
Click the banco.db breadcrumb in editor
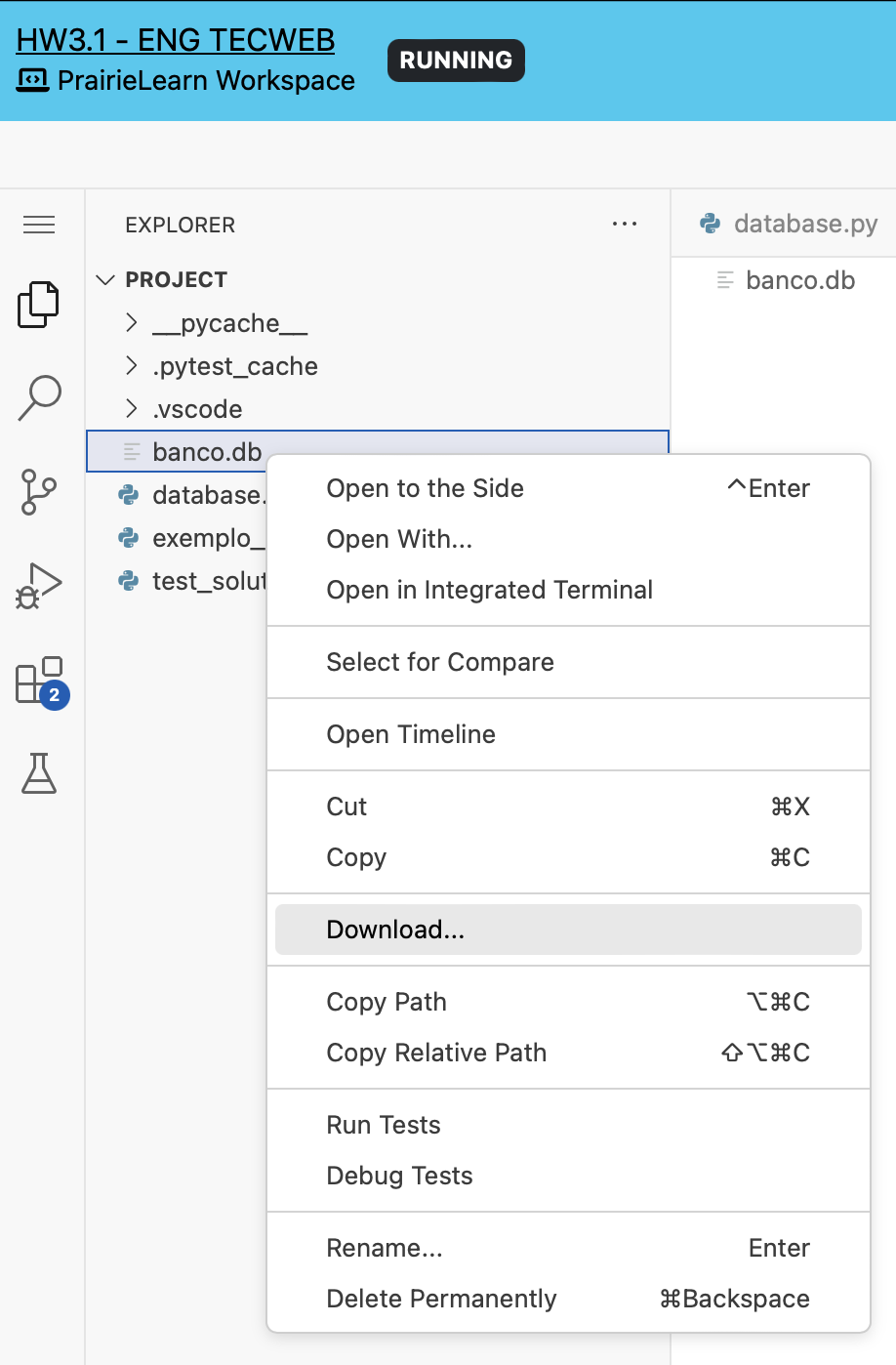(x=799, y=280)
